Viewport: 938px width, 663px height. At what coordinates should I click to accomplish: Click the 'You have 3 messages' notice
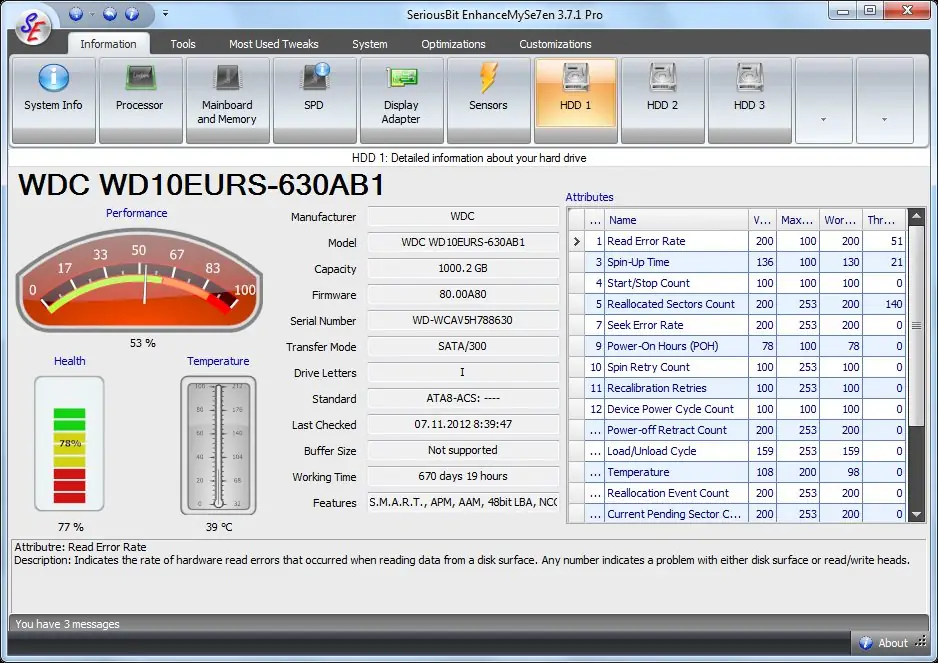(x=68, y=624)
